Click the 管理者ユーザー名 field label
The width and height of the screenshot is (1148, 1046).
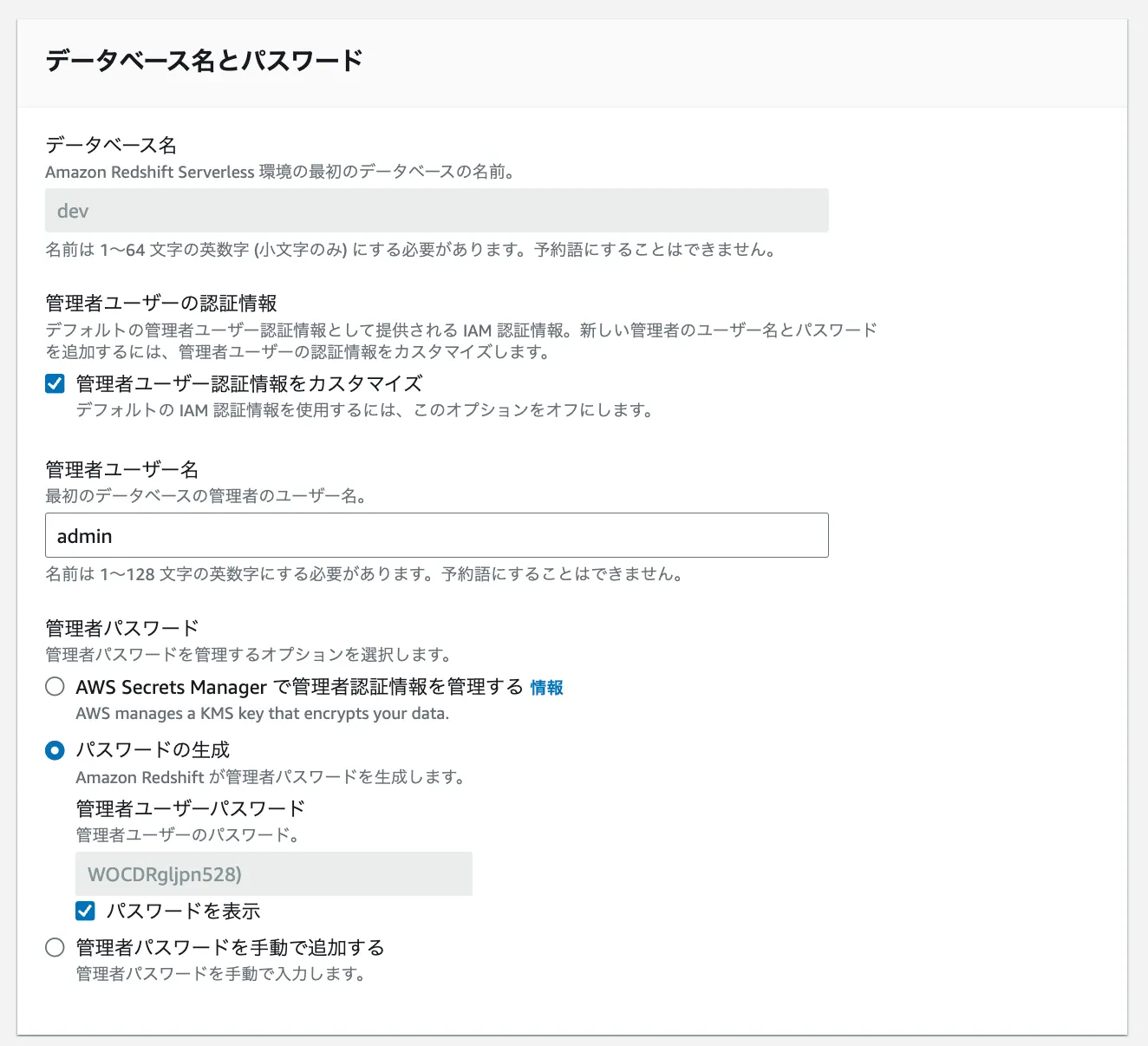(x=122, y=469)
